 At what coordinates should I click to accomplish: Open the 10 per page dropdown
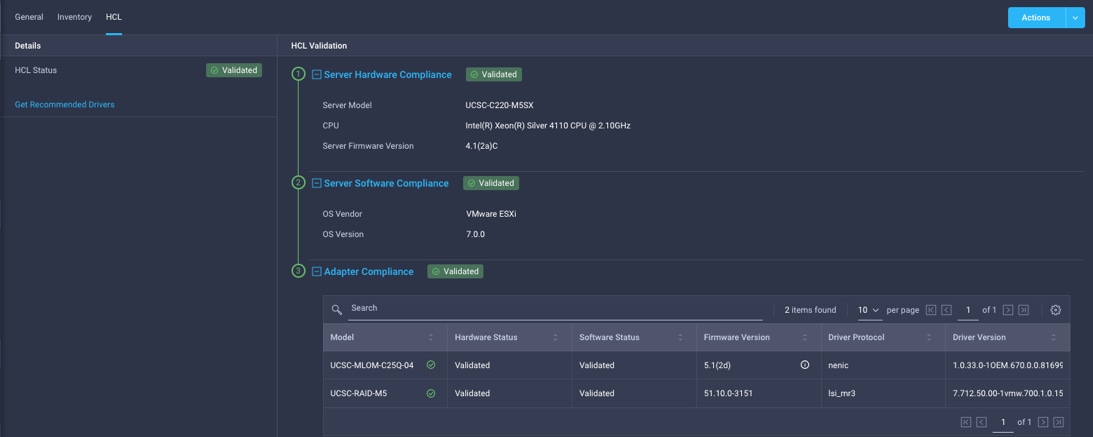pos(869,310)
